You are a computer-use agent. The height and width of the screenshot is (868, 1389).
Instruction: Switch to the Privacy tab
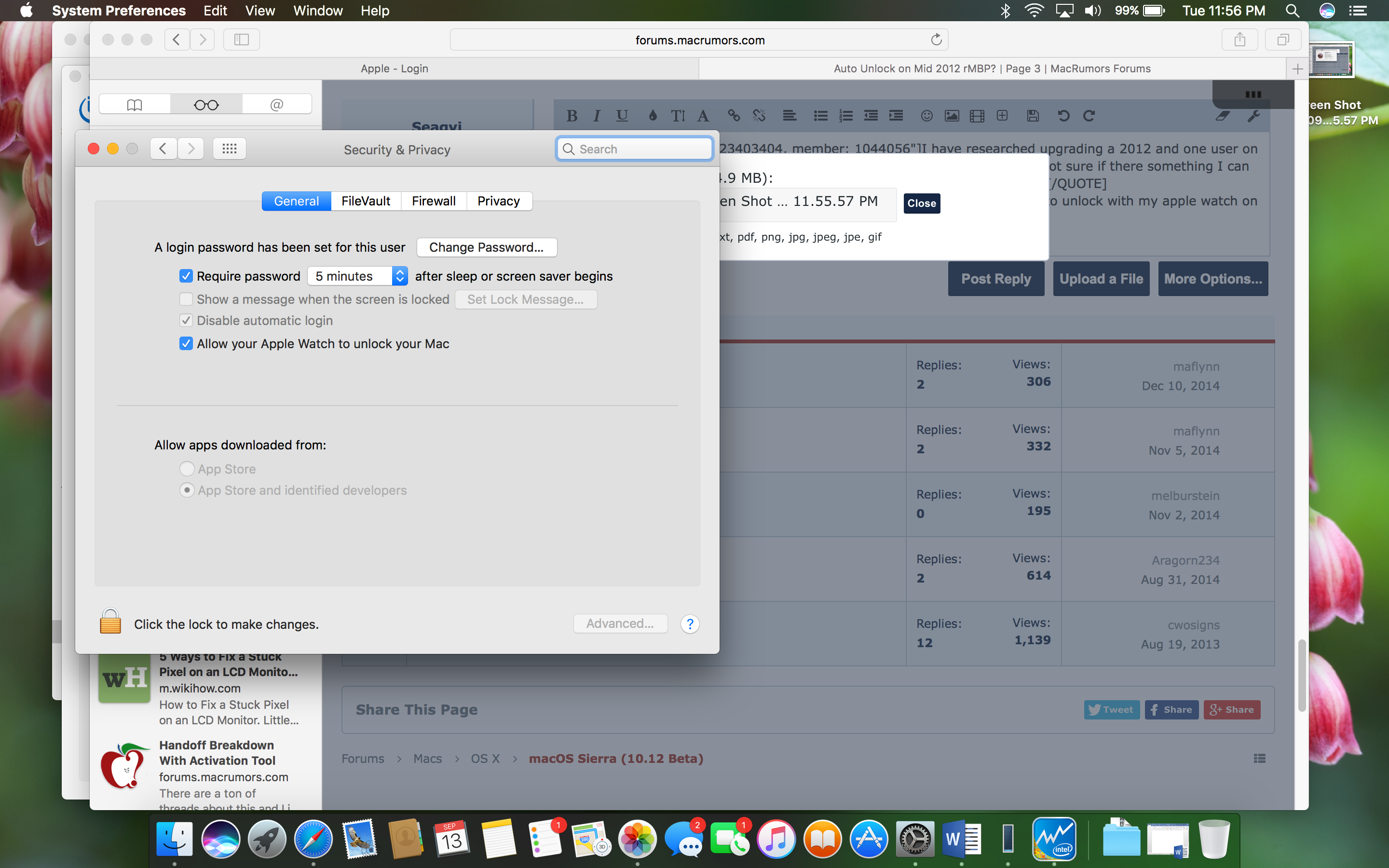click(499, 201)
